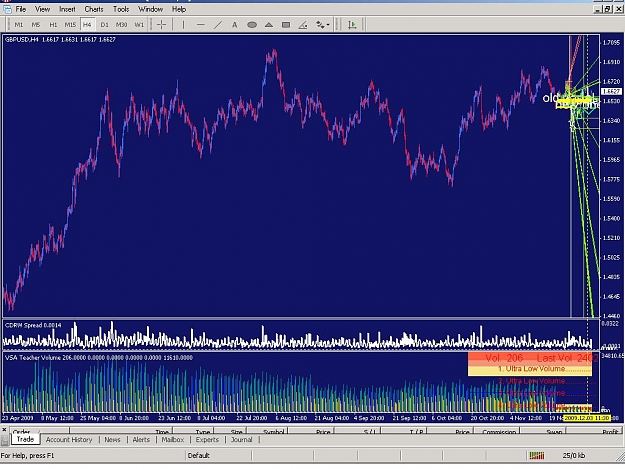
Task: Open the Trade tab in terminal
Action: pos(25,439)
